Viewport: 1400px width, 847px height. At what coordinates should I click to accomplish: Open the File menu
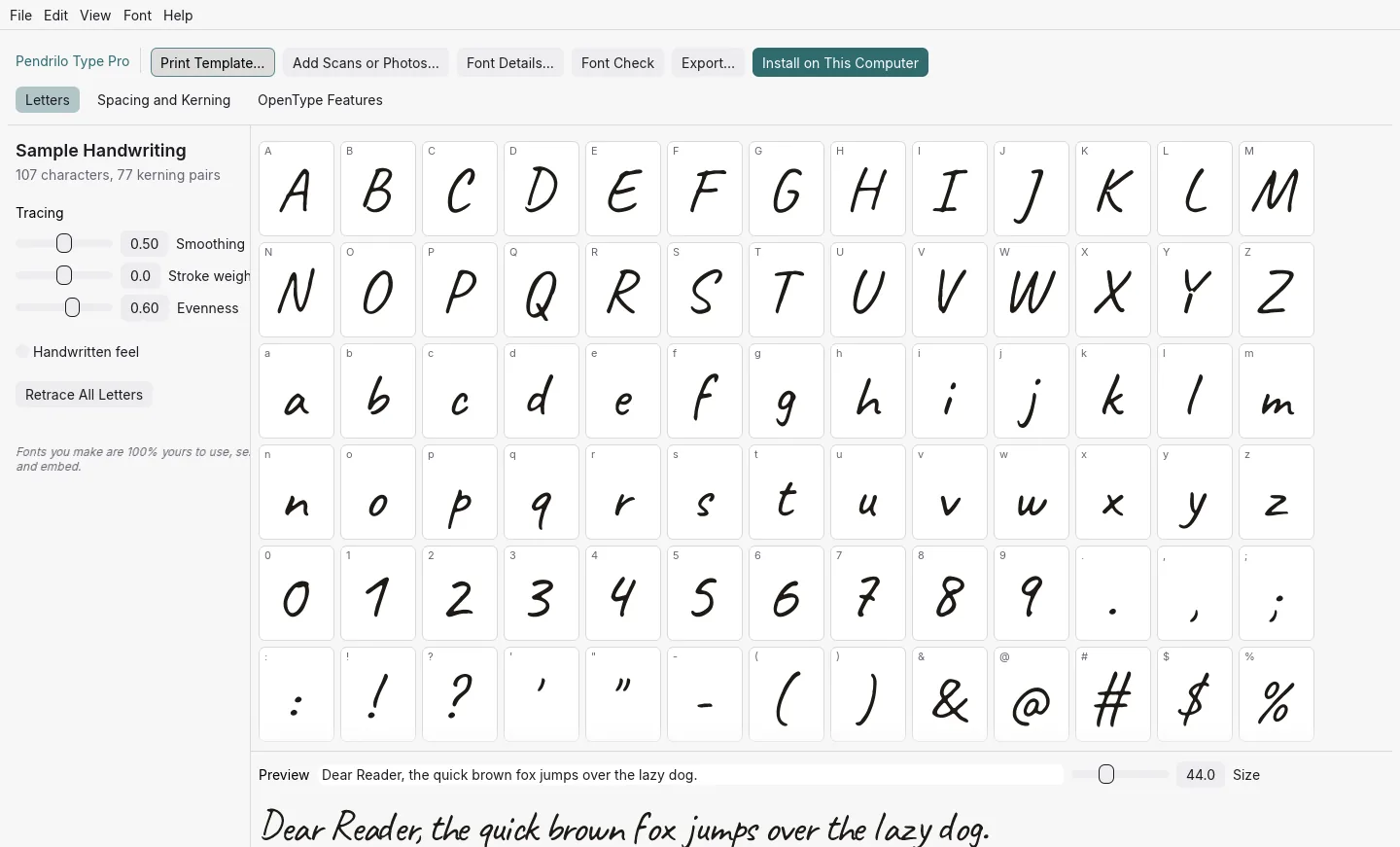20,16
